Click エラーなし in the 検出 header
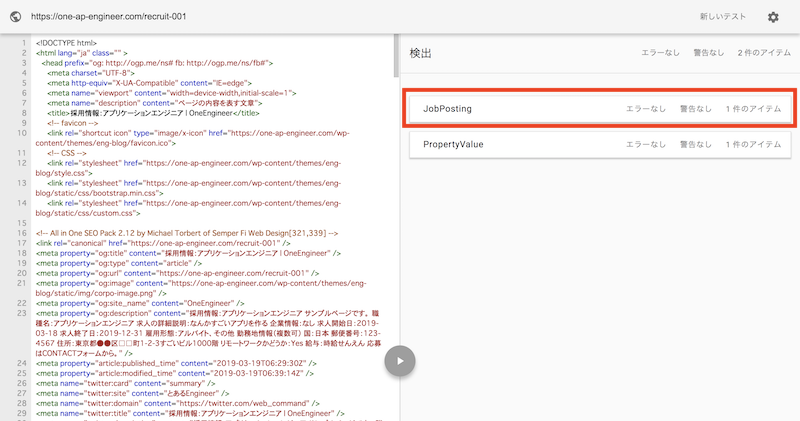Screen dimensions: 800x421 pos(660,53)
